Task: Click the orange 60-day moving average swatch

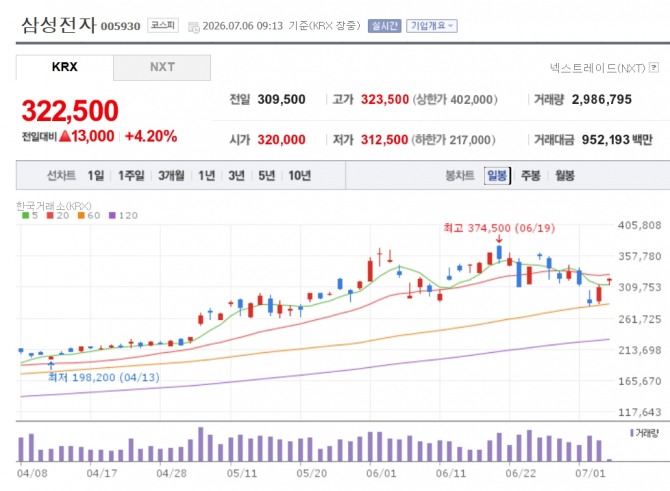Action: tap(81, 215)
